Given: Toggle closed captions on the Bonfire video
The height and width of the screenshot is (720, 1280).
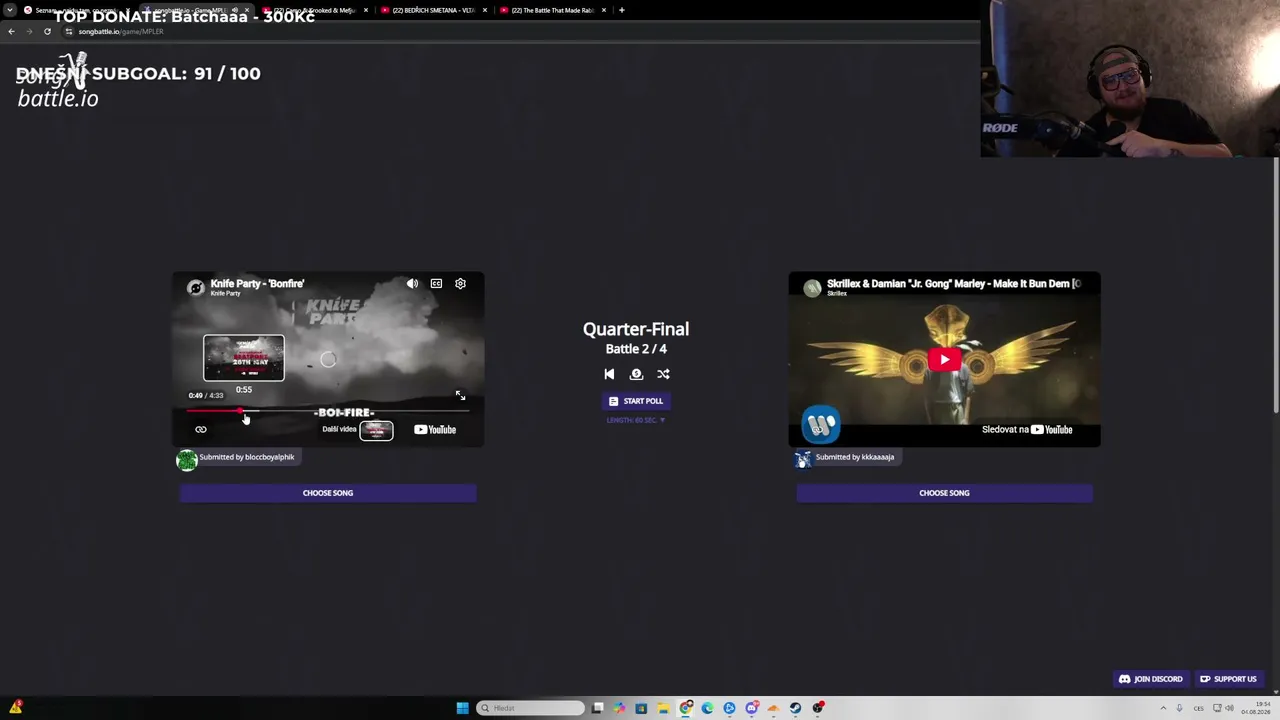Looking at the screenshot, I should point(436,284).
